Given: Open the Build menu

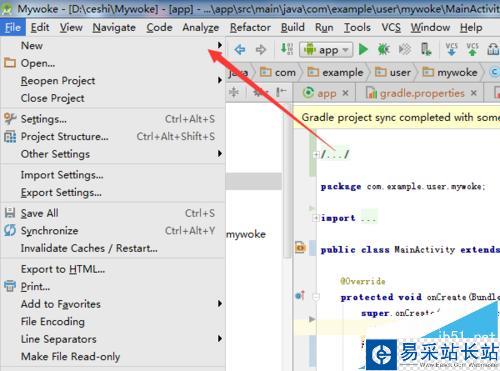Looking at the screenshot, I should 293,27.
